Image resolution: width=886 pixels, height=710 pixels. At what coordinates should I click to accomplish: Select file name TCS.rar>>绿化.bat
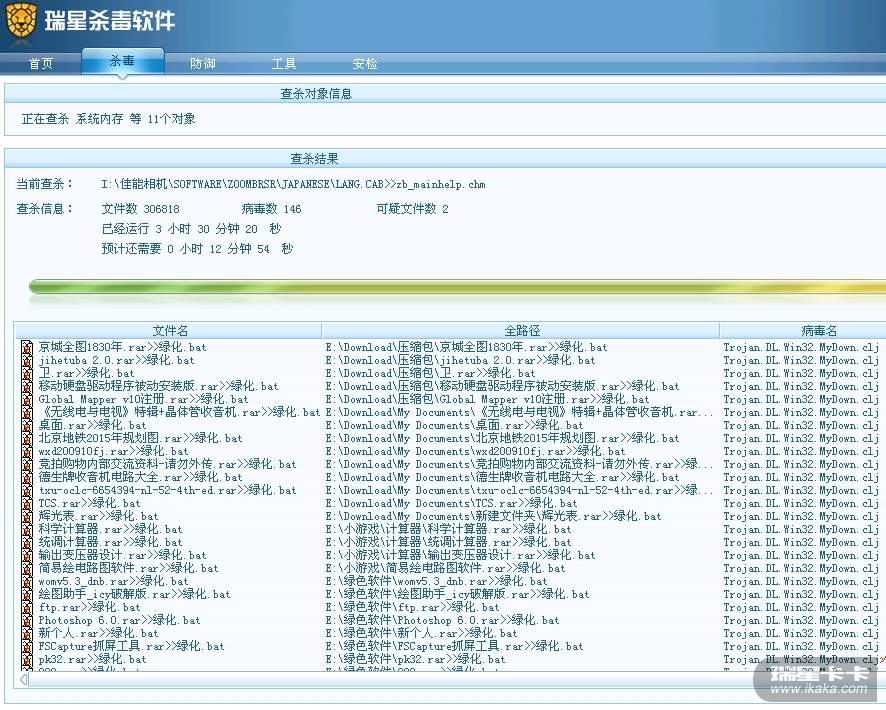pyautogui.click(x=89, y=503)
